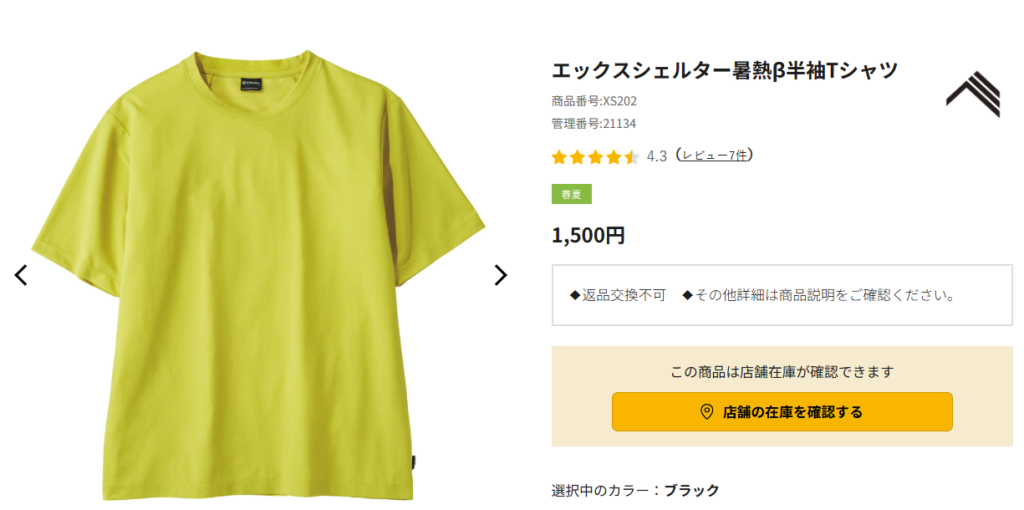Click the first rating star
1024x510 pixels.
click(559, 157)
